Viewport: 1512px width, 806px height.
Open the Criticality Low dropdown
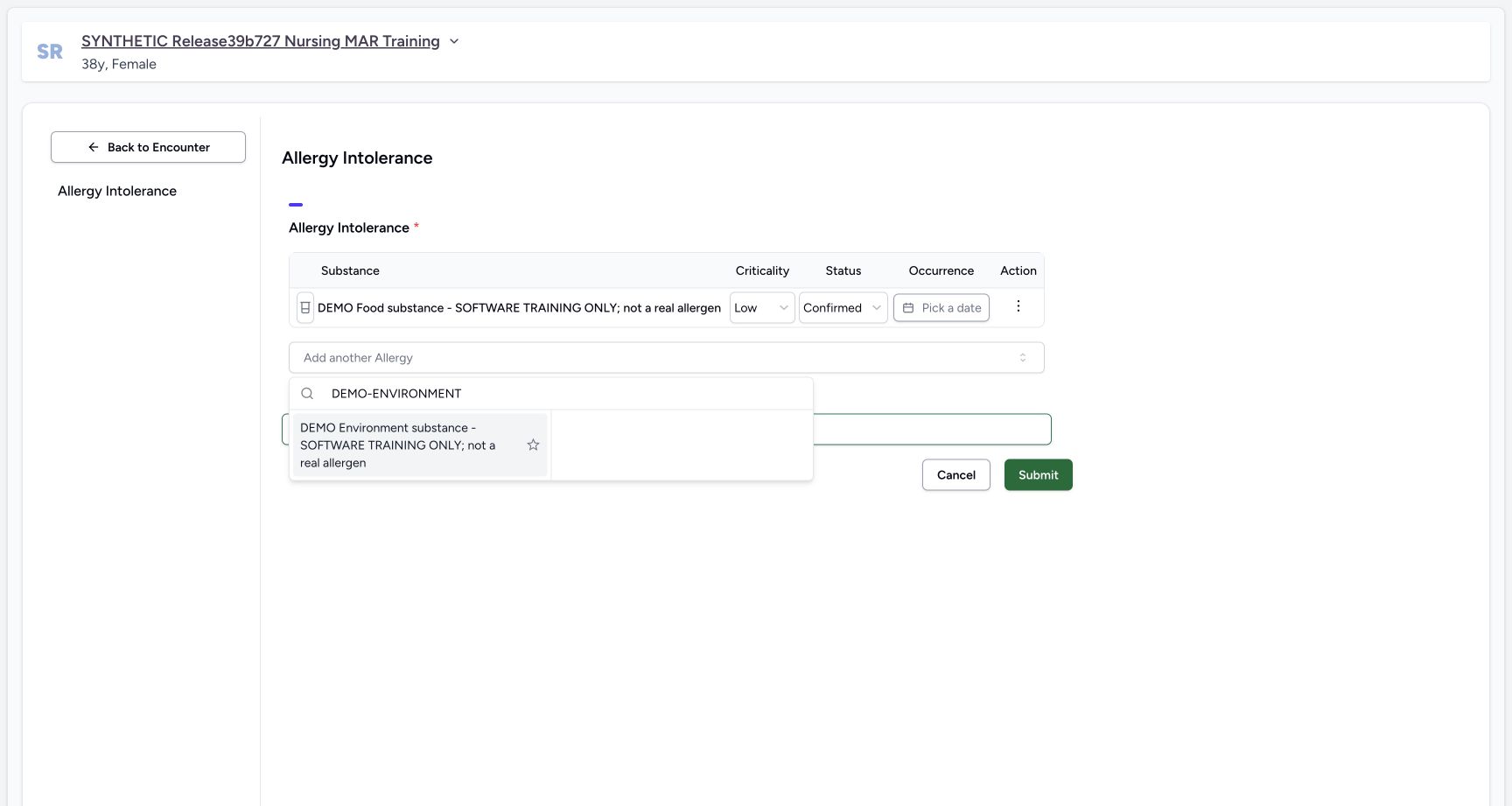[762, 308]
